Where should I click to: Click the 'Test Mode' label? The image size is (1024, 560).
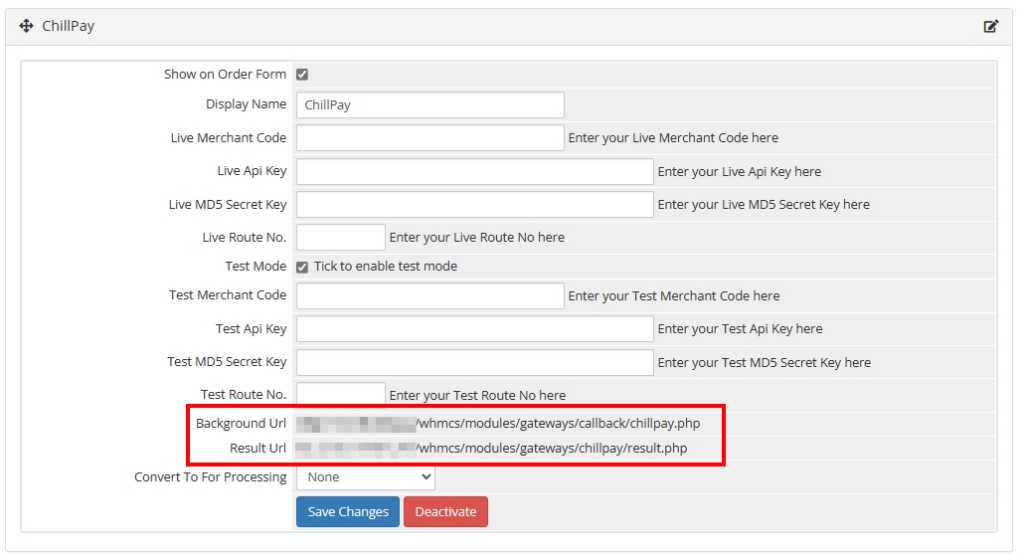point(256,266)
